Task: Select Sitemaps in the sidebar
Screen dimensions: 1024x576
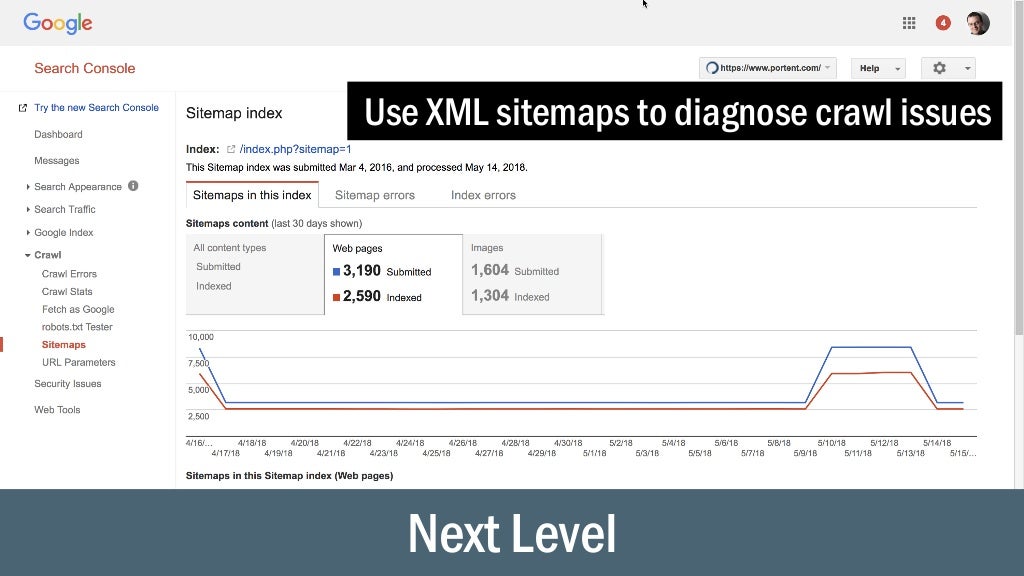Action: tap(63, 345)
